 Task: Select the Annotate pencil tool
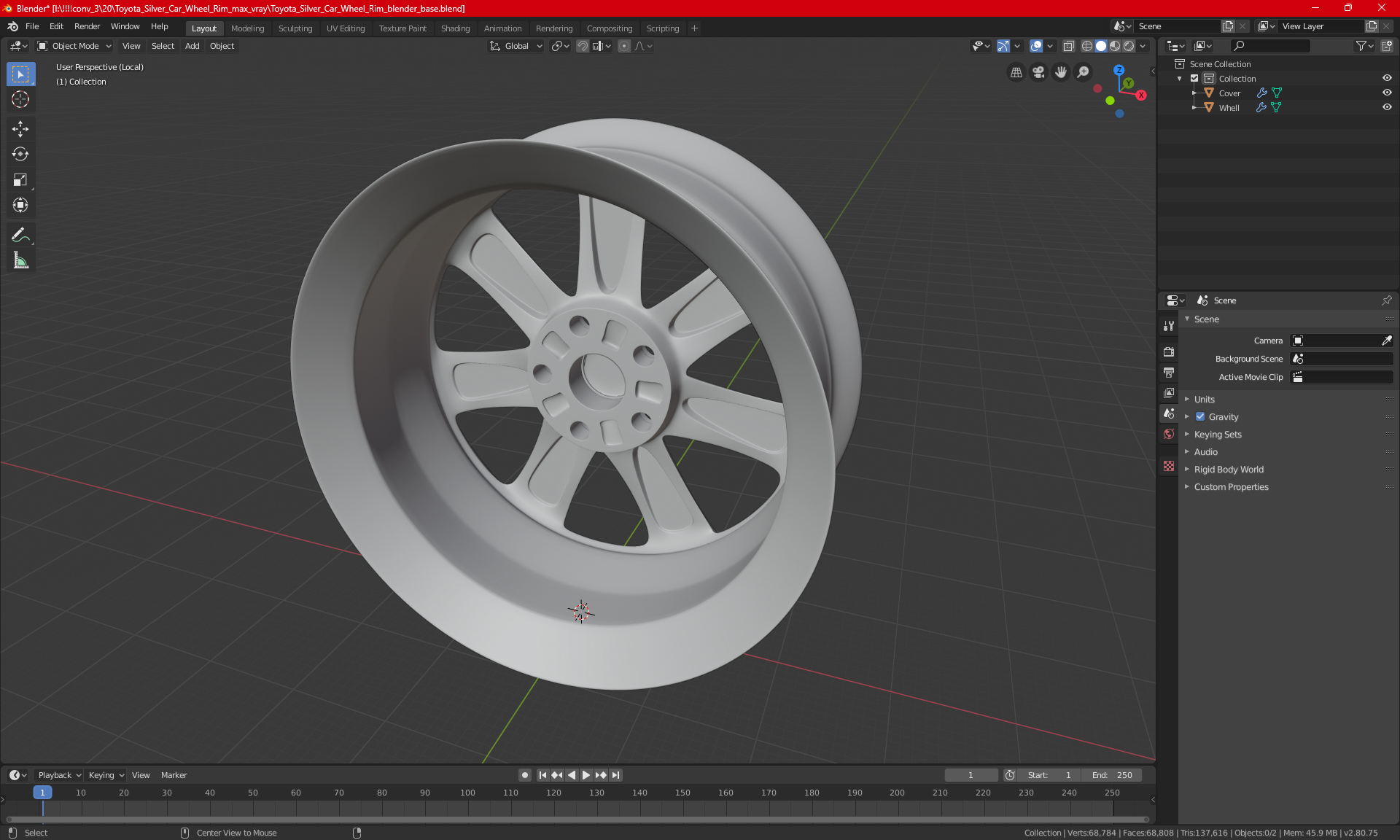pos(20,235)
